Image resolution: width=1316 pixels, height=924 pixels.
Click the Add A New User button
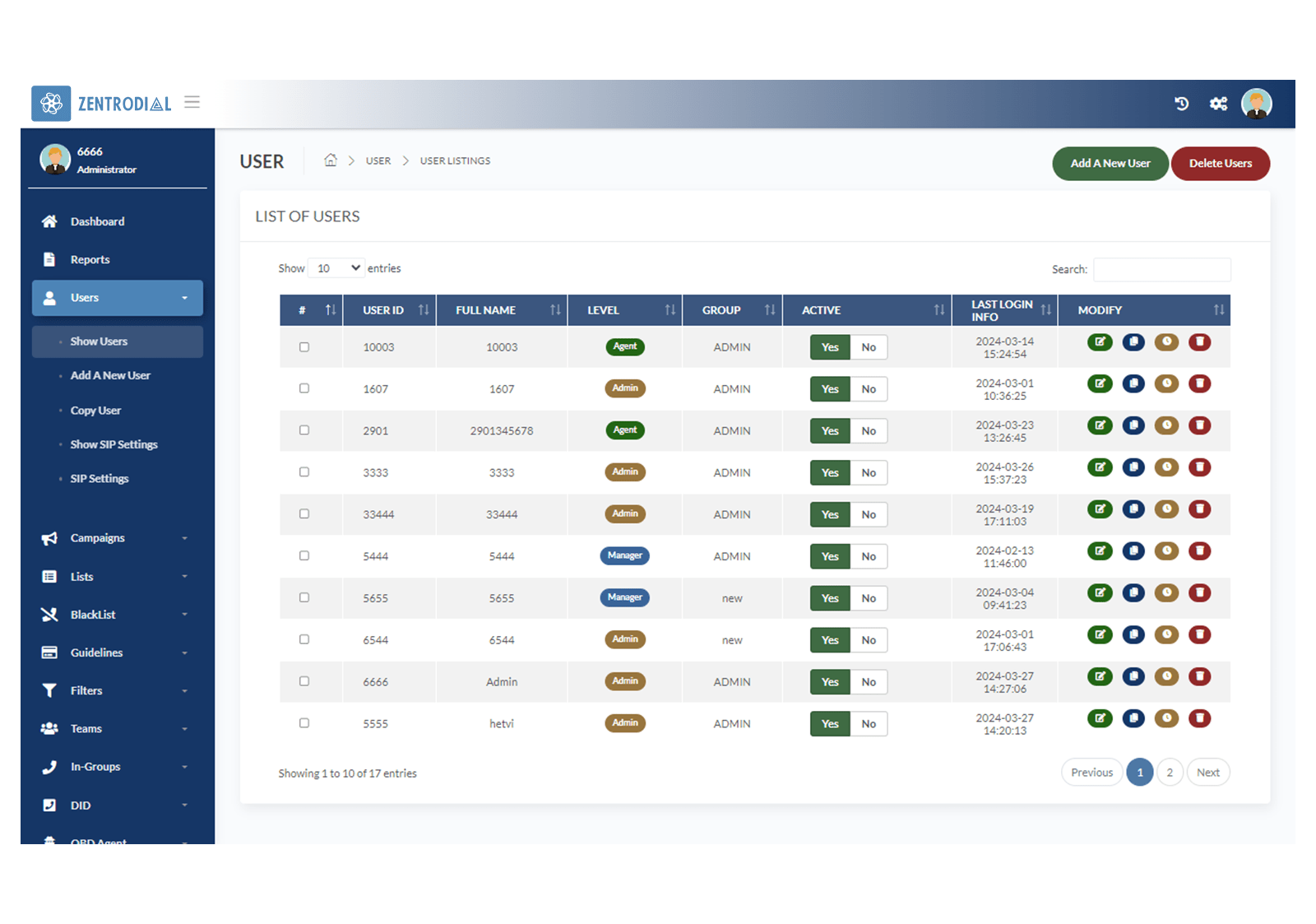(1110, 164)
